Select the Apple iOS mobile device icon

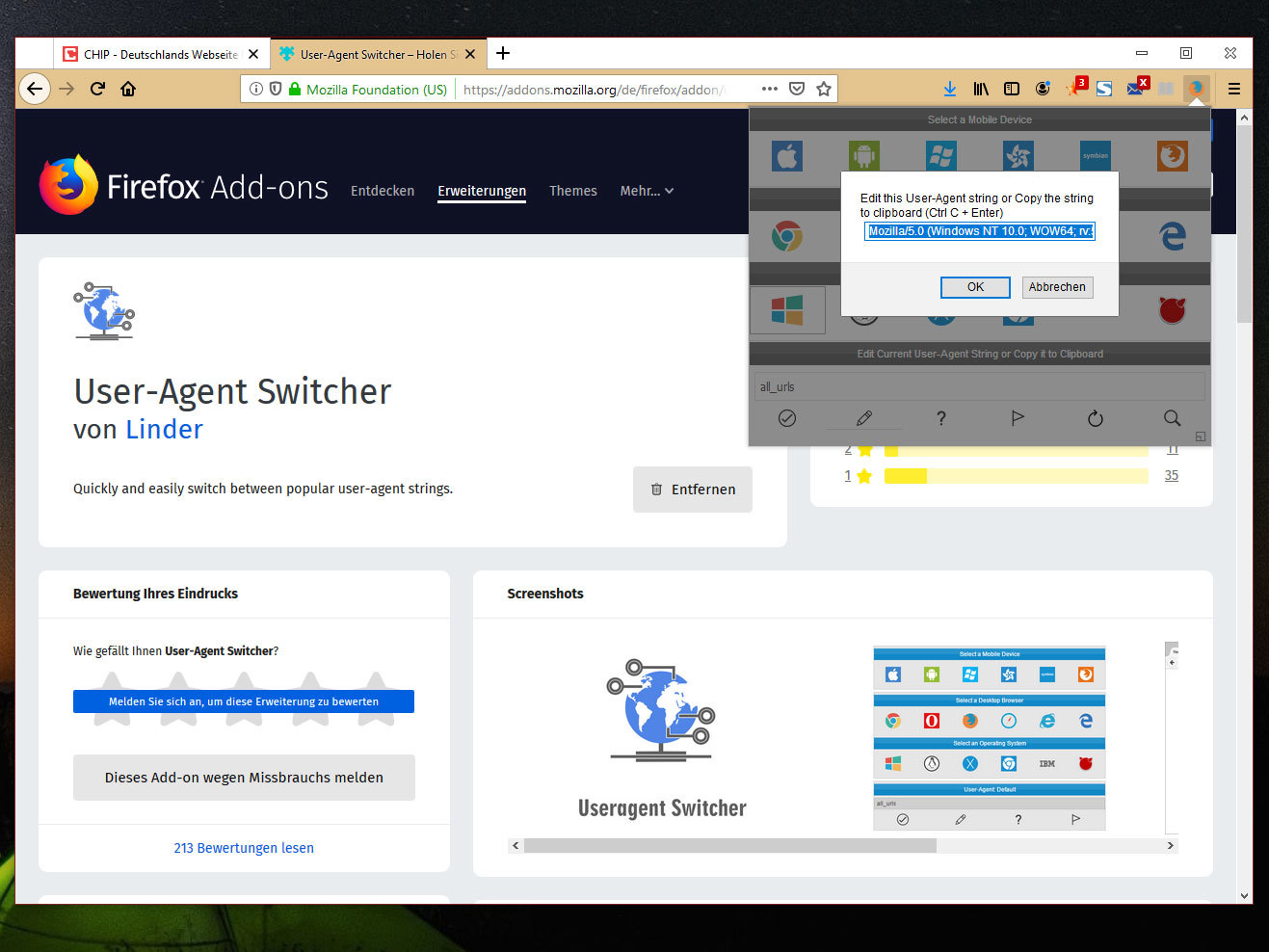tap(787, 156)
